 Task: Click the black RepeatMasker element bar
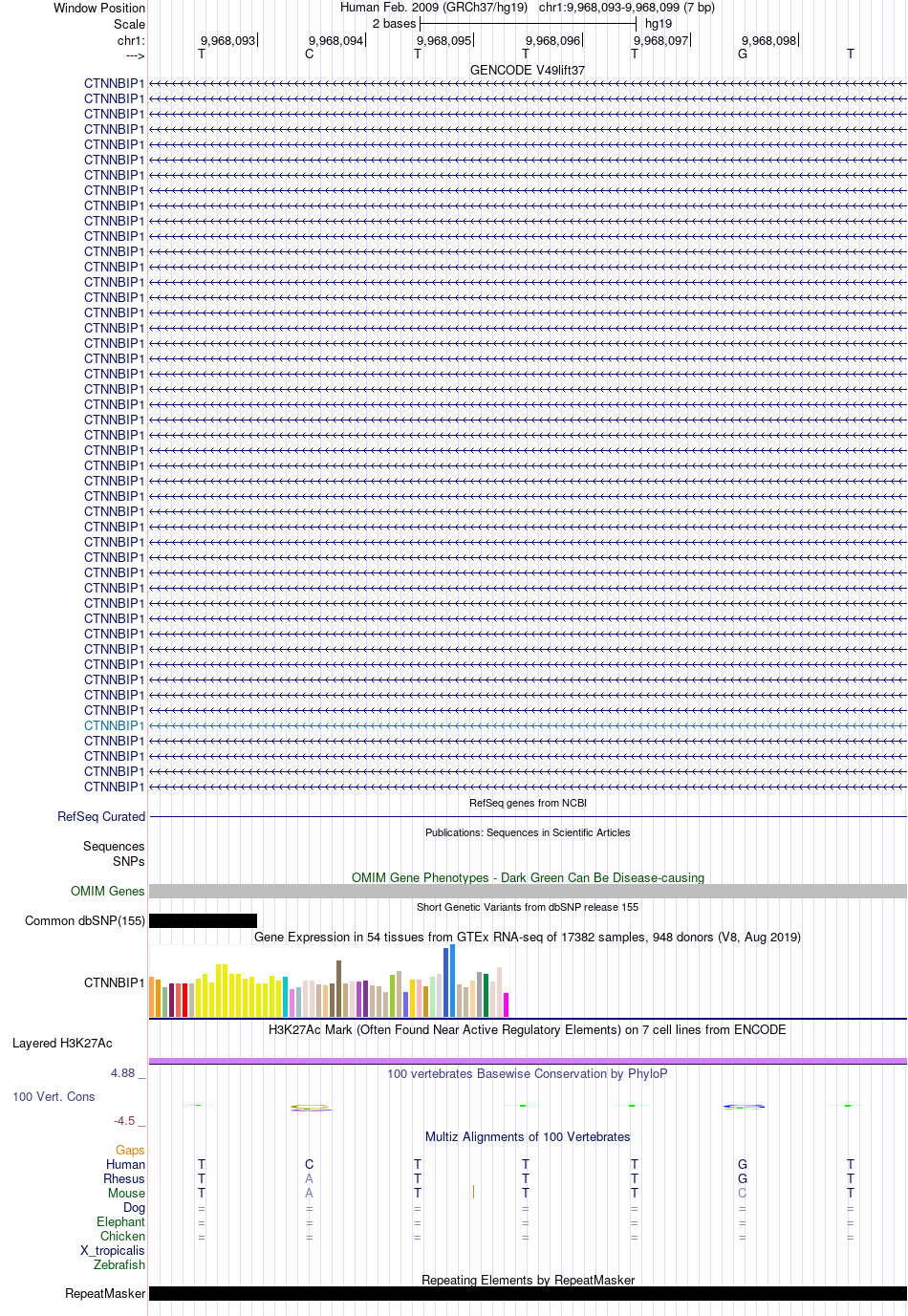point(528,1293)
